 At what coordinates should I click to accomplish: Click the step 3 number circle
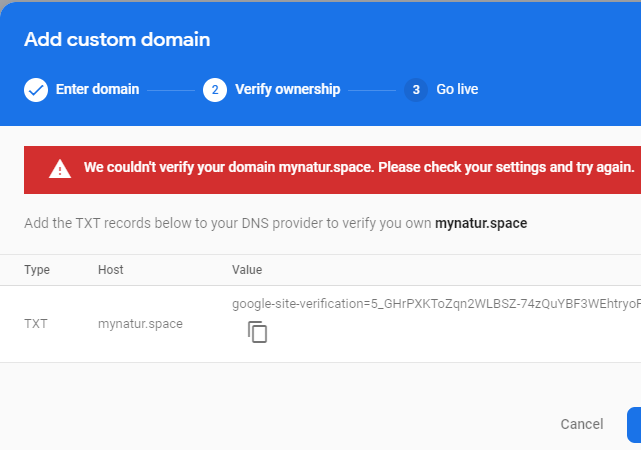click(415, 90)
